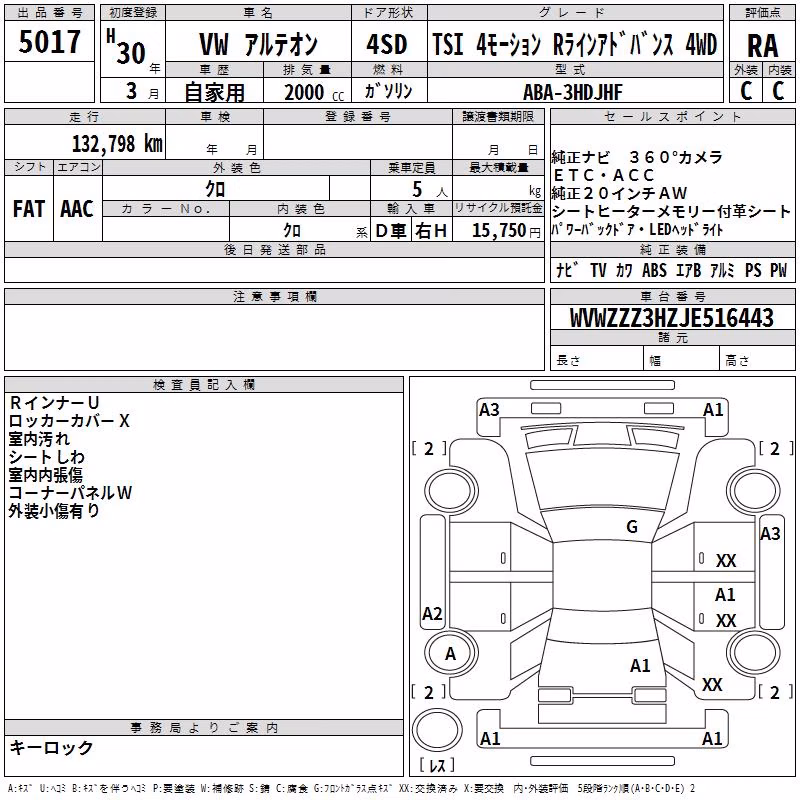Select the interior color クロ under 内装色

point(292,230)
